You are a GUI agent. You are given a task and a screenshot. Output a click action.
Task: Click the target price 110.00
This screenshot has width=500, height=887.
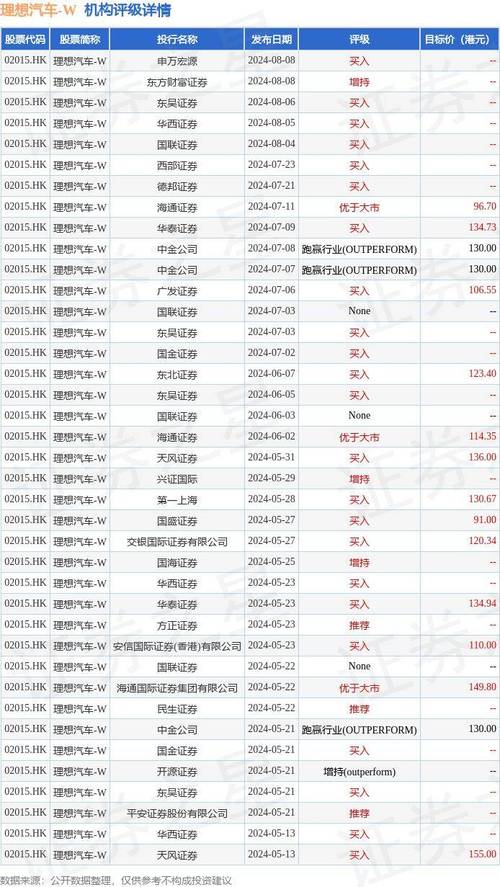(x=482, y=645)
